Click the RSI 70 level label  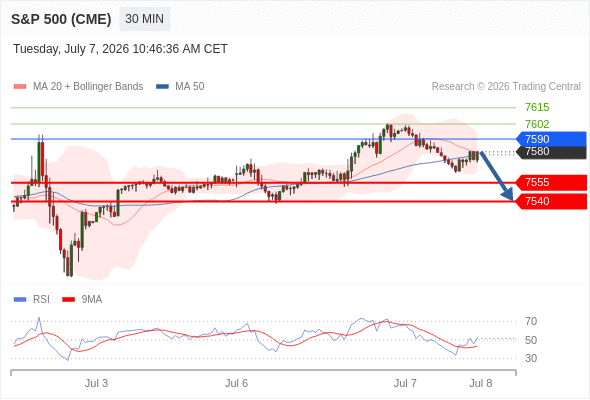531,321
